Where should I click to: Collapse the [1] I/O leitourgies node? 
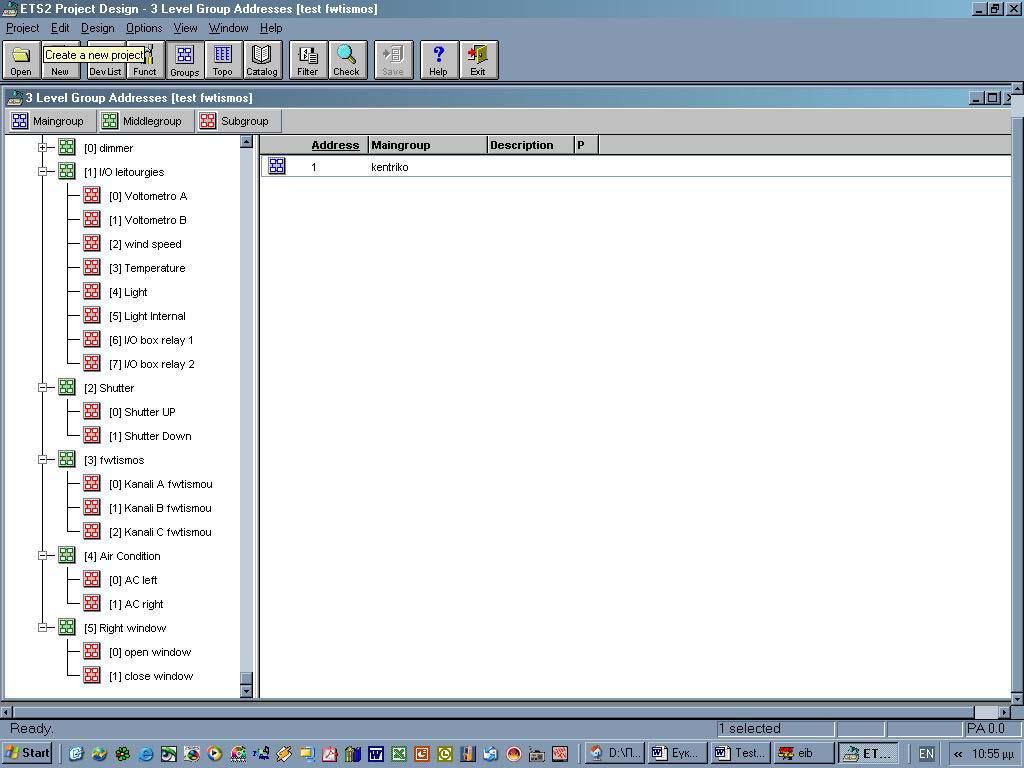pyautogui.click(x=42, y=172)
